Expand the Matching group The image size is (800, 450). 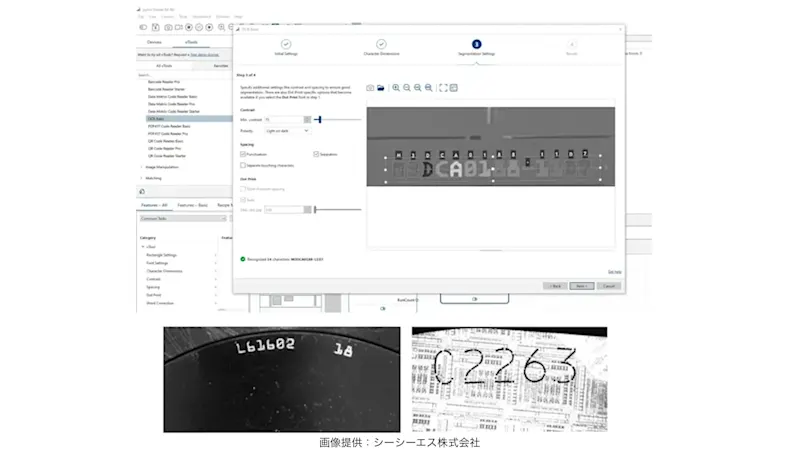click(142, 178)
